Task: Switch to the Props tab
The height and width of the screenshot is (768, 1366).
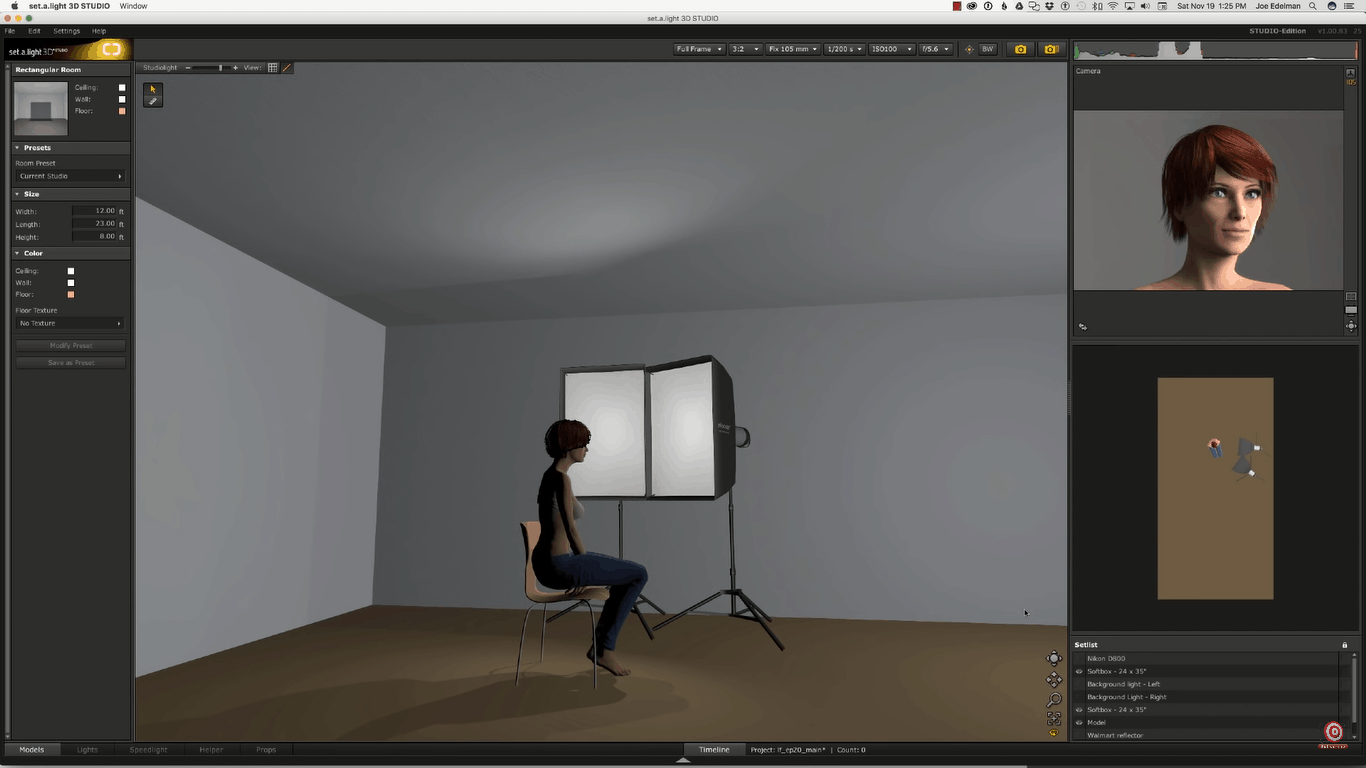Action: (x=266, y=749)
